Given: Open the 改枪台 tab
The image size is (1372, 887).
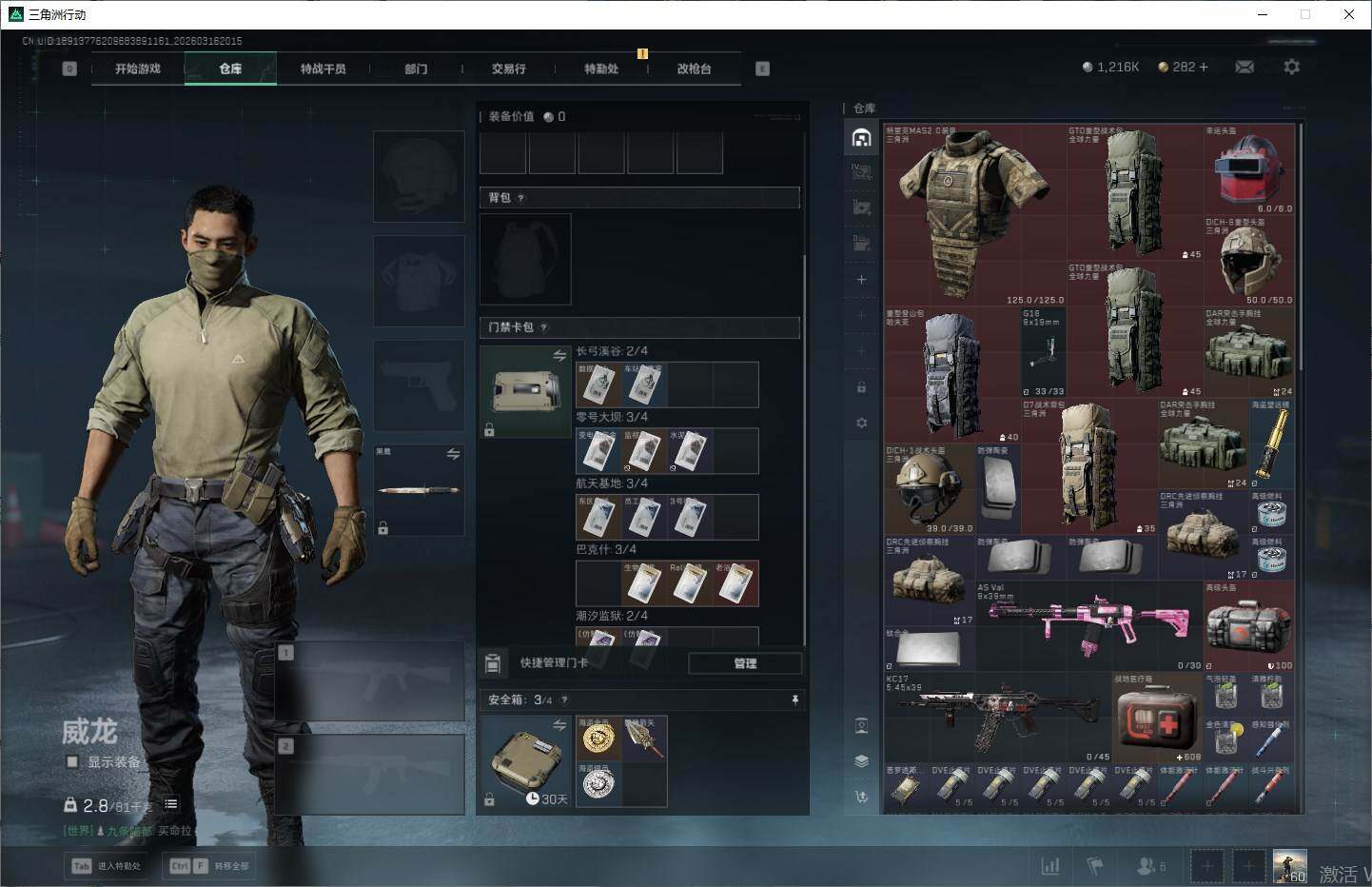Looking at the screenshot, I should click(x=695, y=69).
